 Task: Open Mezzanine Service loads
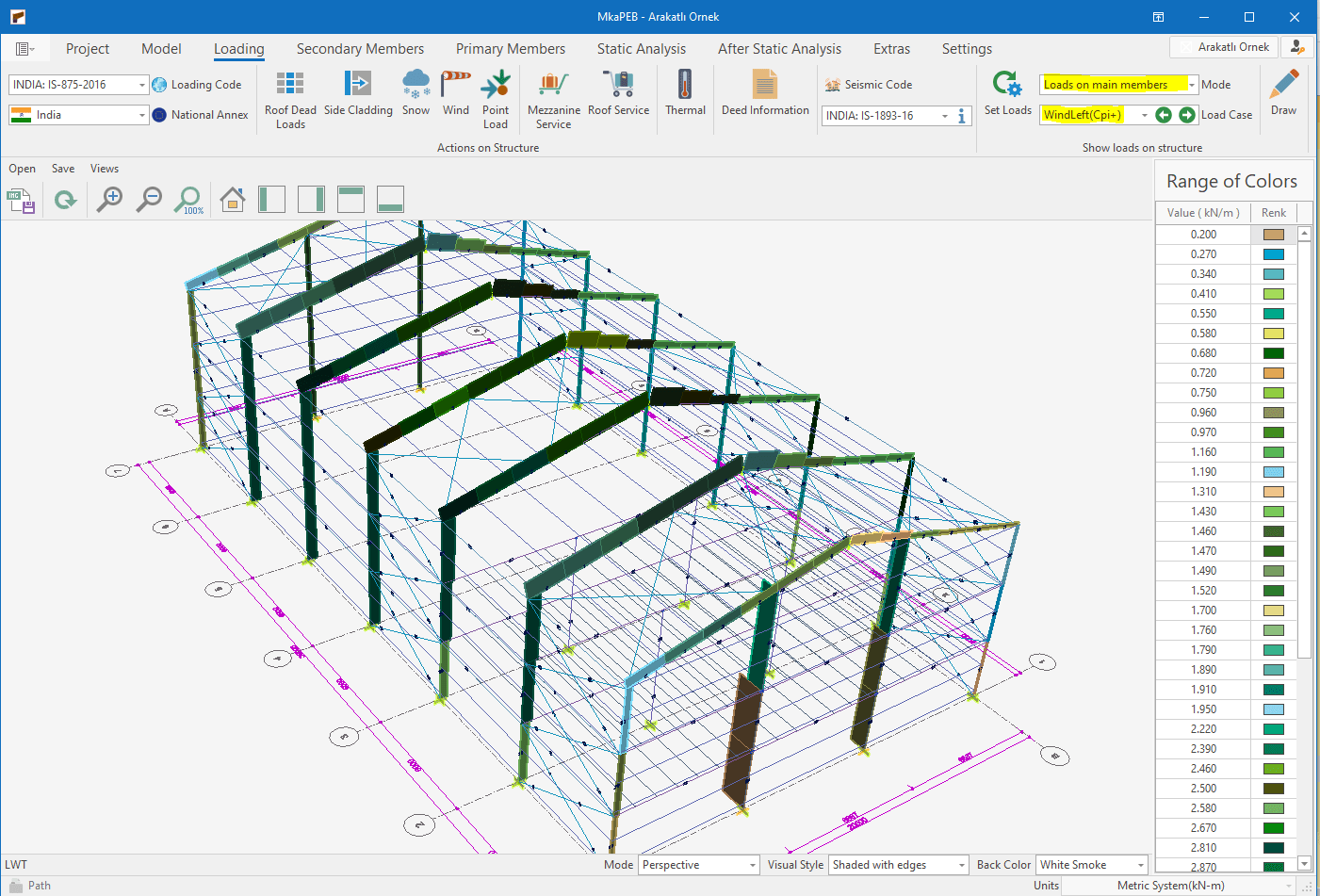(x=554, y=98)
